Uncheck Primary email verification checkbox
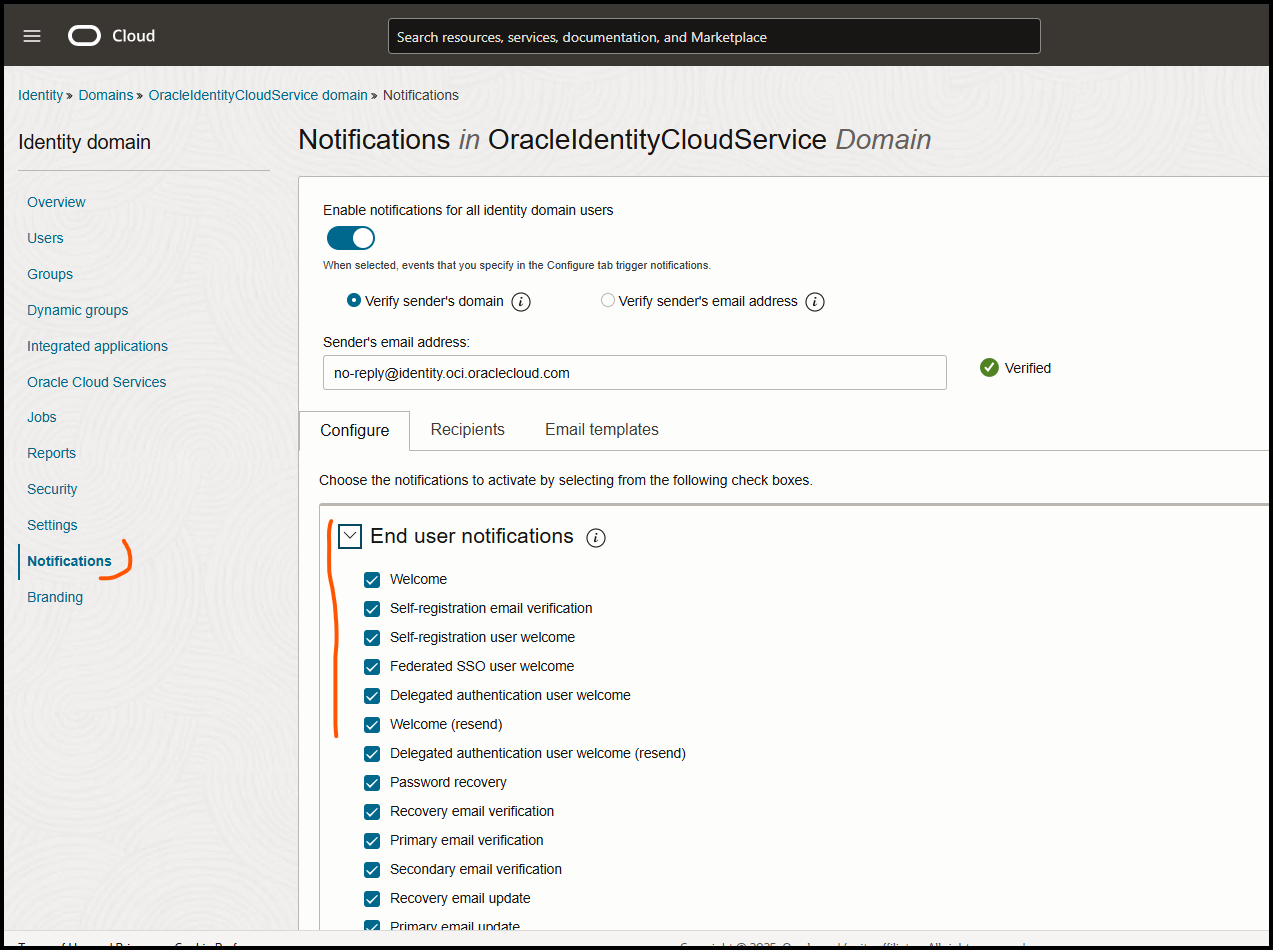This screenshot has height=950, width=1273. (372, 841)
